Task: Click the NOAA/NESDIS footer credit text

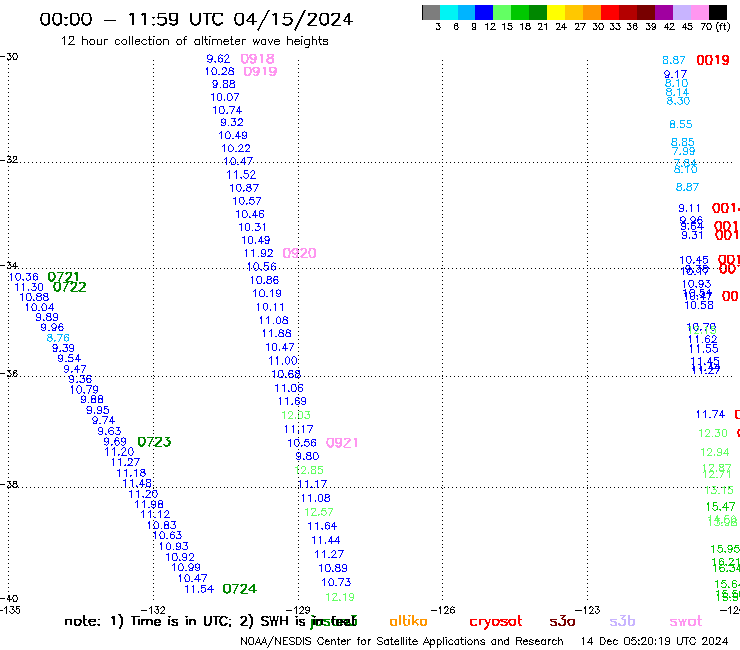Action: pos(402,641)
